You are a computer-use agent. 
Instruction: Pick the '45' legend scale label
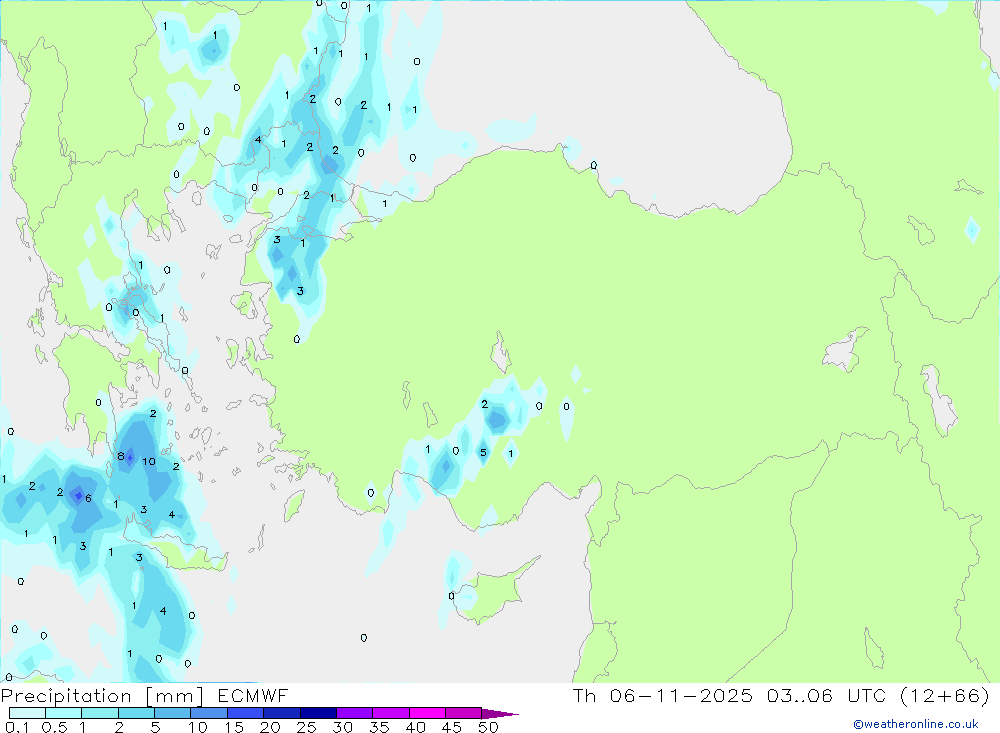[452, 727]
